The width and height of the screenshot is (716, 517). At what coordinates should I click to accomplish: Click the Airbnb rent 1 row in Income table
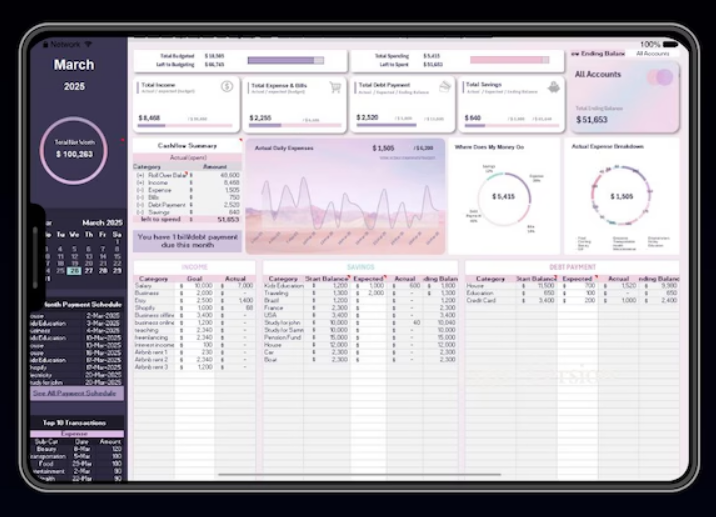pos(195,352)
